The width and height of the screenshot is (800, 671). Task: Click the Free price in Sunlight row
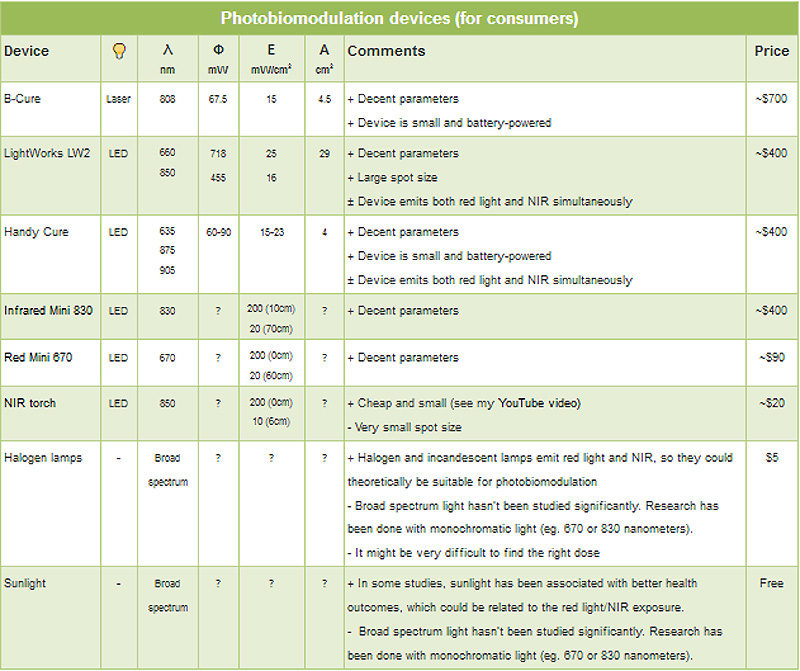(771, 583)
